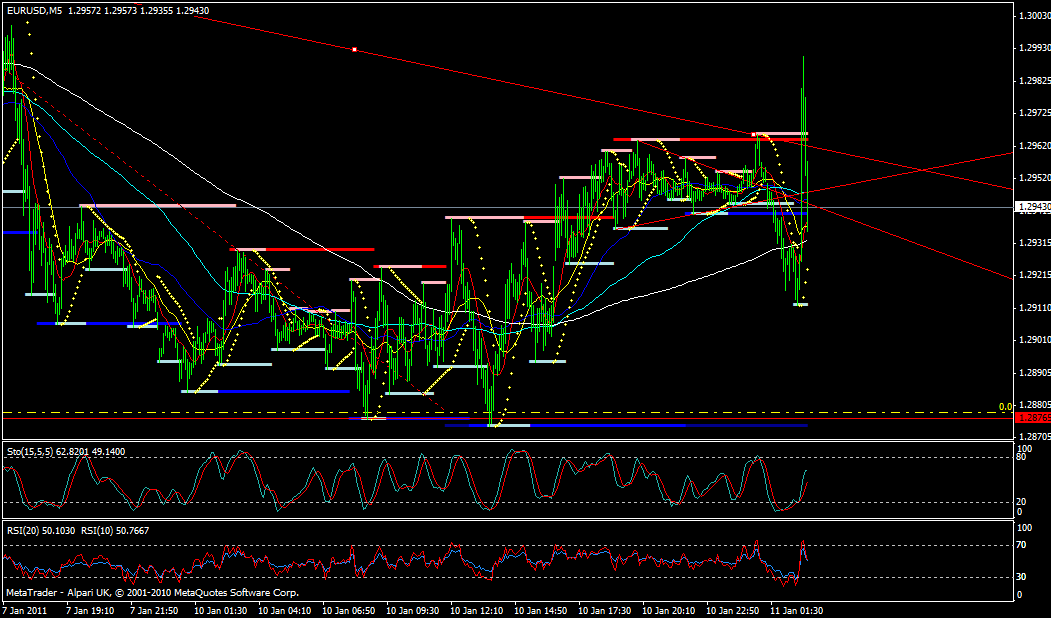Click the 7 Jan 2011 date label
Screen dimensions: 1051x618
27,609
